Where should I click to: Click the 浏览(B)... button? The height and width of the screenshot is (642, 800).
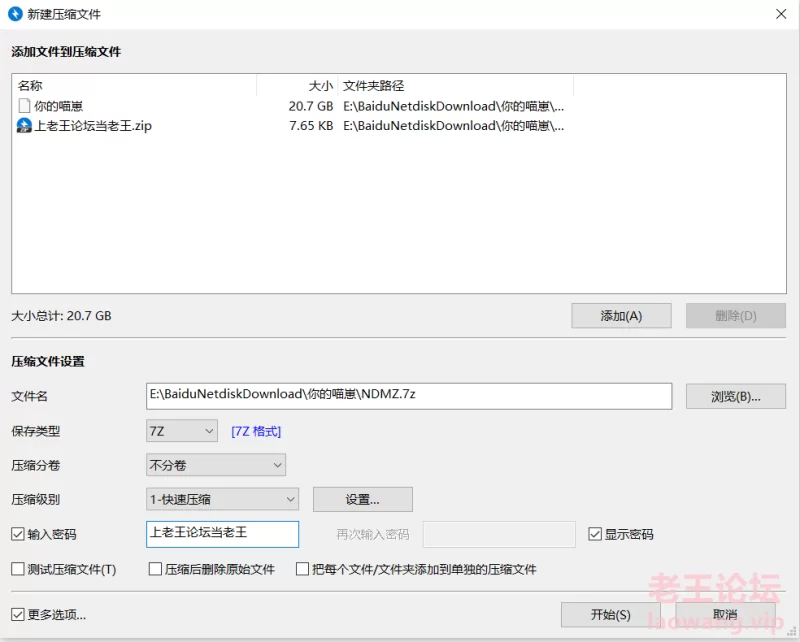(x=736, y=397)
